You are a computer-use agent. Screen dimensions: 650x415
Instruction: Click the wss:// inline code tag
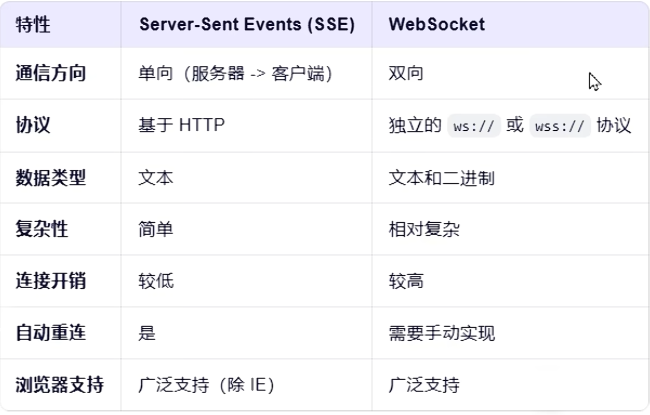[x=560, y=126]
